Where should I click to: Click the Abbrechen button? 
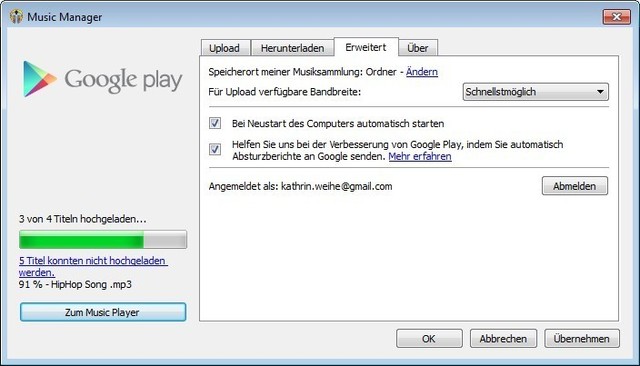(x=503, y=339)
